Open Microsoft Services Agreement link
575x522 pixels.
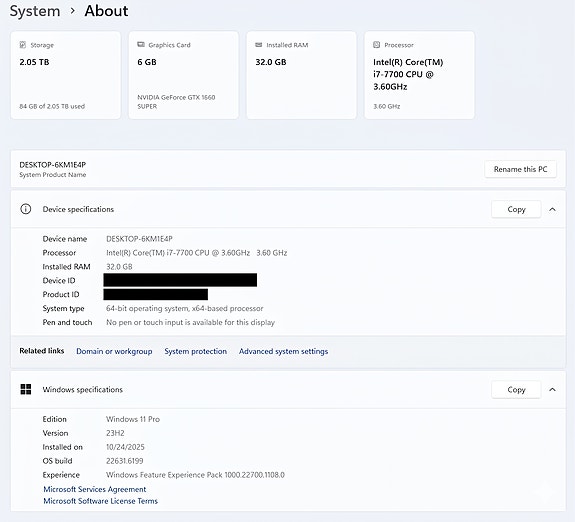(x=95, y=489)
